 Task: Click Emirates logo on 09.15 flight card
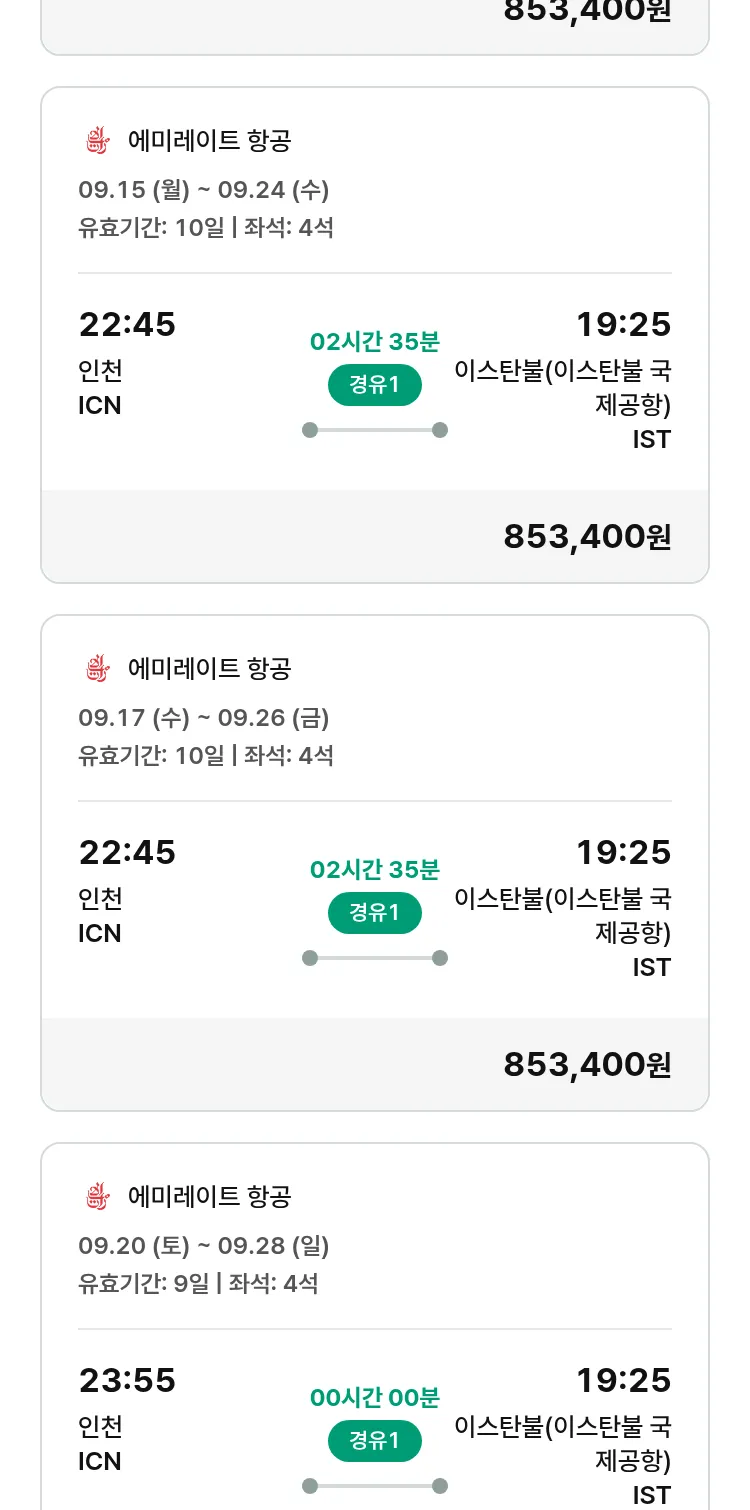(x=97, y=141)
